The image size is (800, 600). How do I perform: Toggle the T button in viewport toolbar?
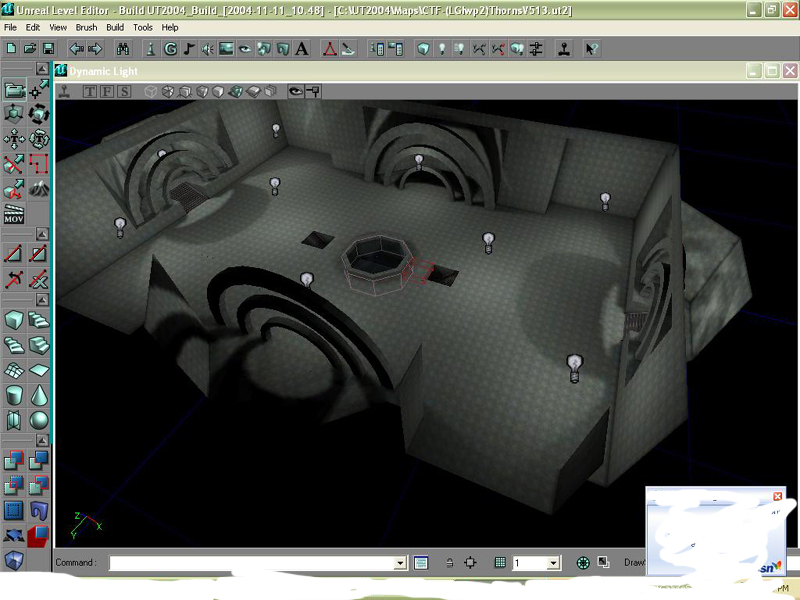tap(89, 90)
